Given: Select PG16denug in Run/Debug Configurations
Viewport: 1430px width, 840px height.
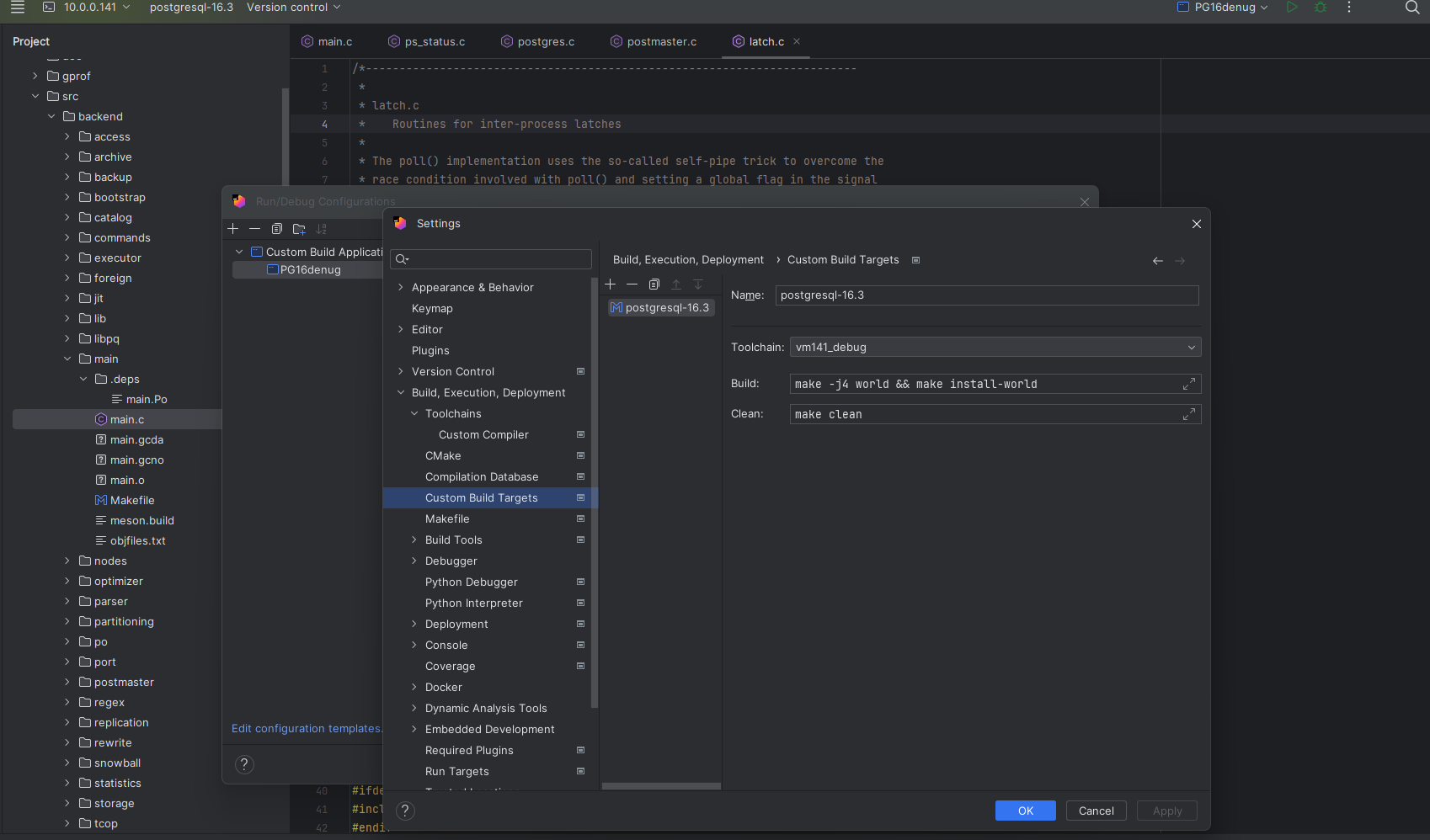Looking at the screenshot, I should pos(308,270).
